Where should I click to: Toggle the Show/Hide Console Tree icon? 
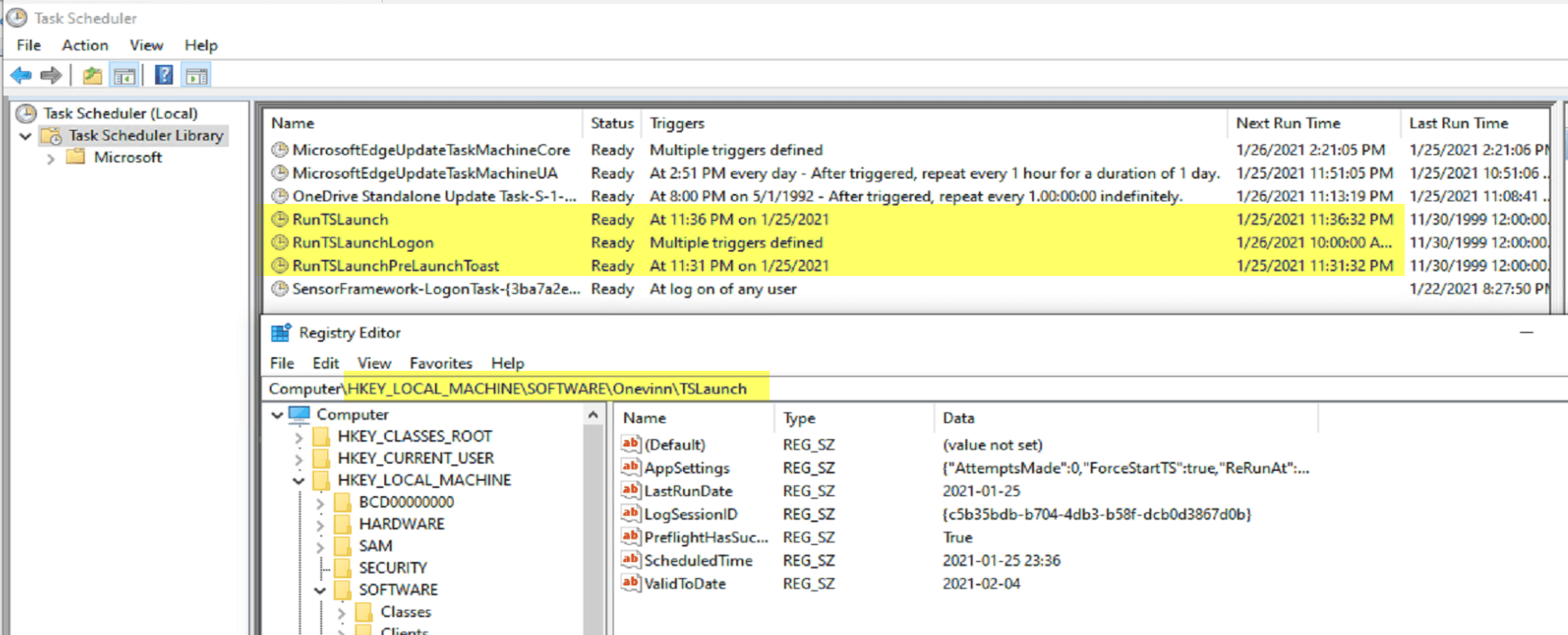(125, 76)
